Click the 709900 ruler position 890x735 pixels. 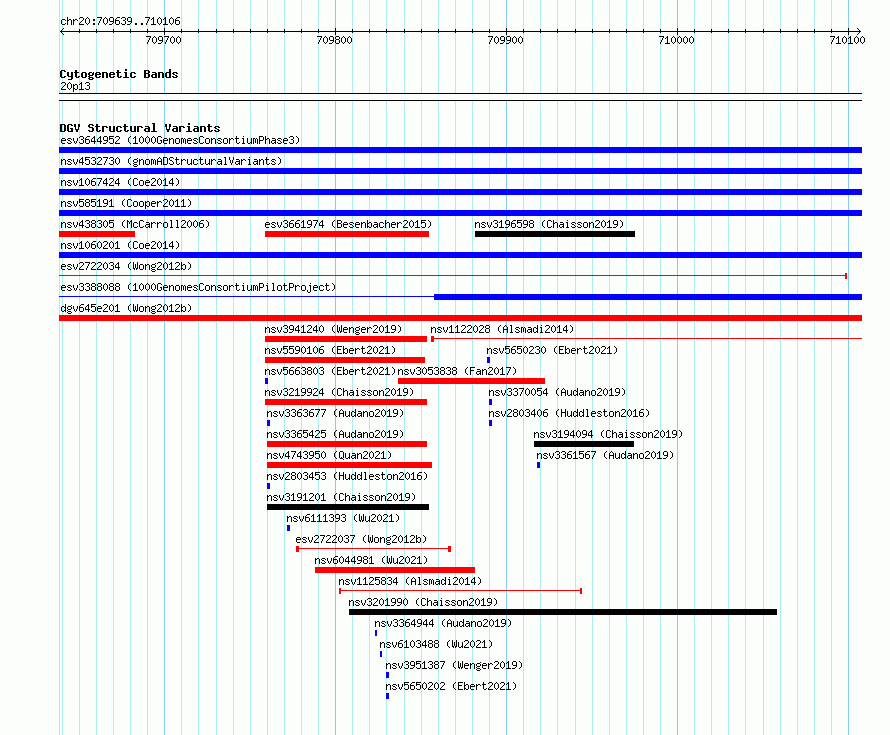(505, 40)
